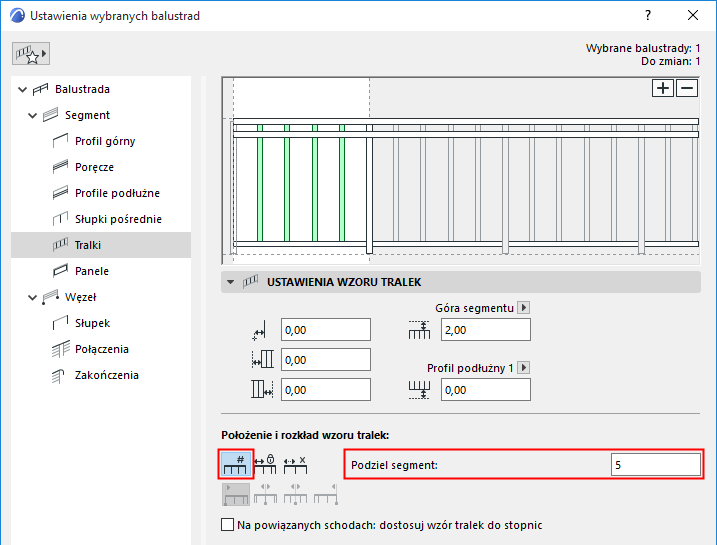The height and width of the screenshot is (545, 717).
Task: Select divide segment by number distribution mode
Action: (236, 465)
